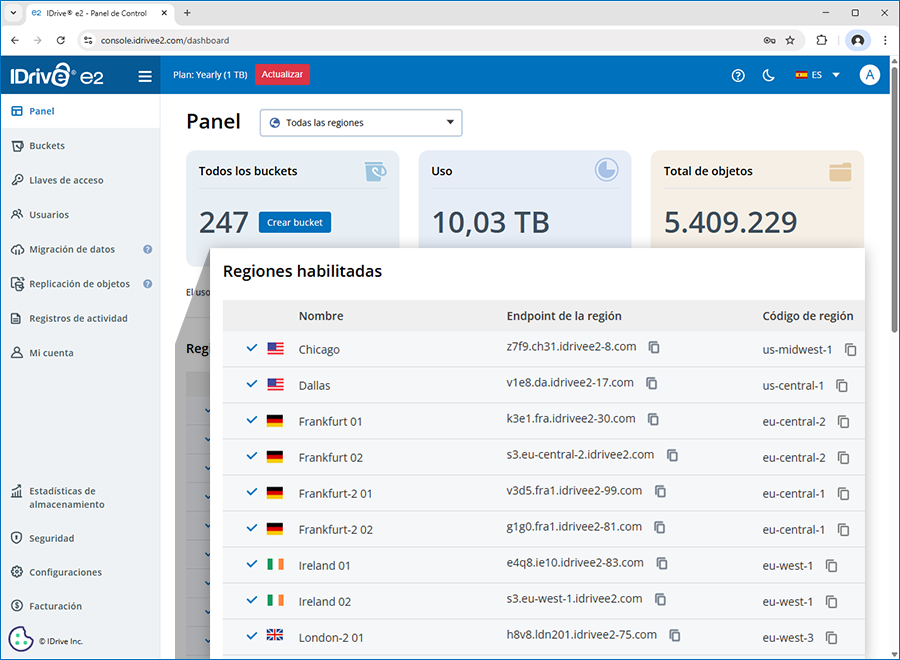Toggle dark mode with the moon icon
Screen dimensions: 900x660
(768, 75)
